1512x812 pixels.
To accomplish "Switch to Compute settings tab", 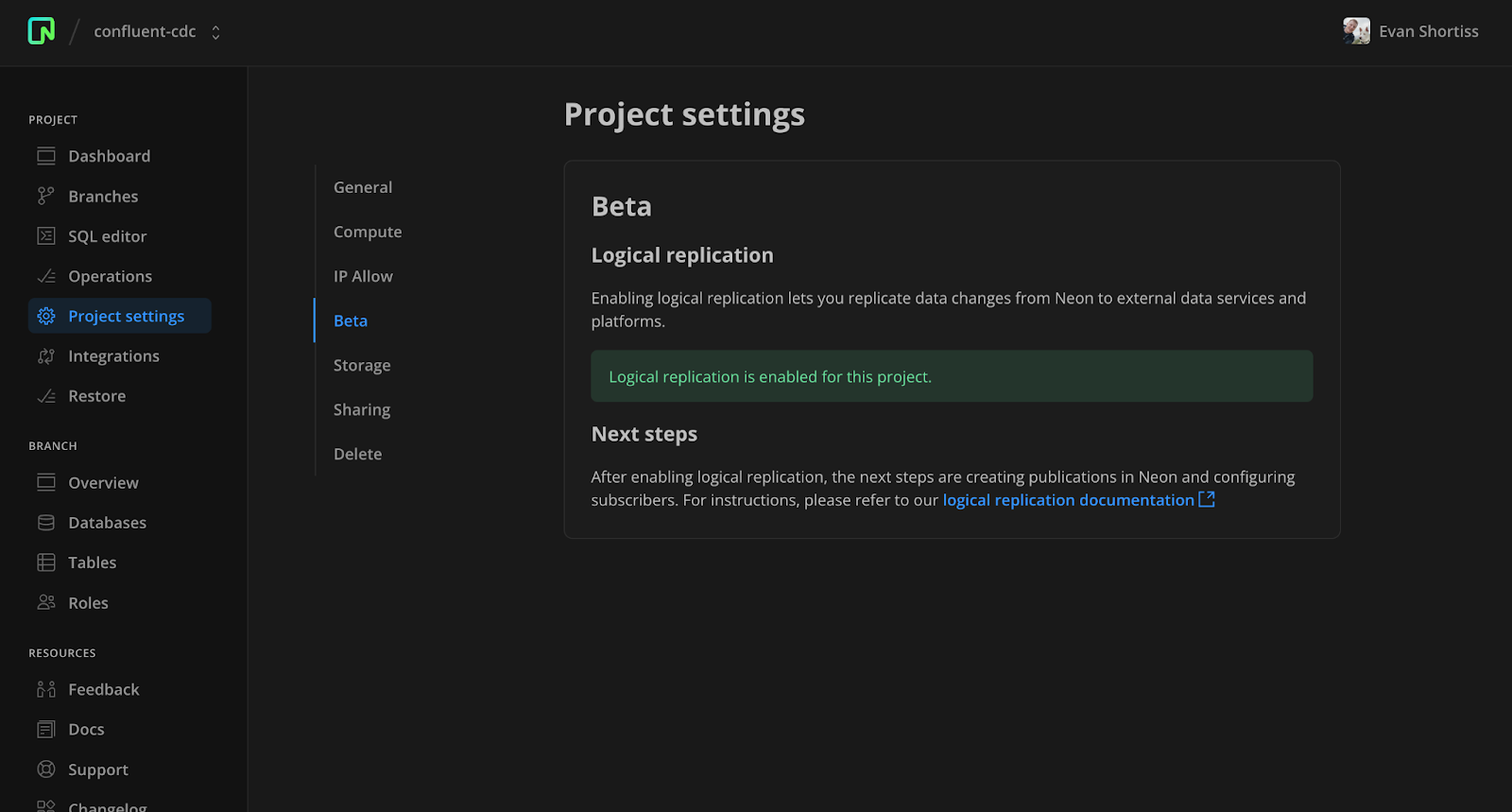I will (368, 232).
